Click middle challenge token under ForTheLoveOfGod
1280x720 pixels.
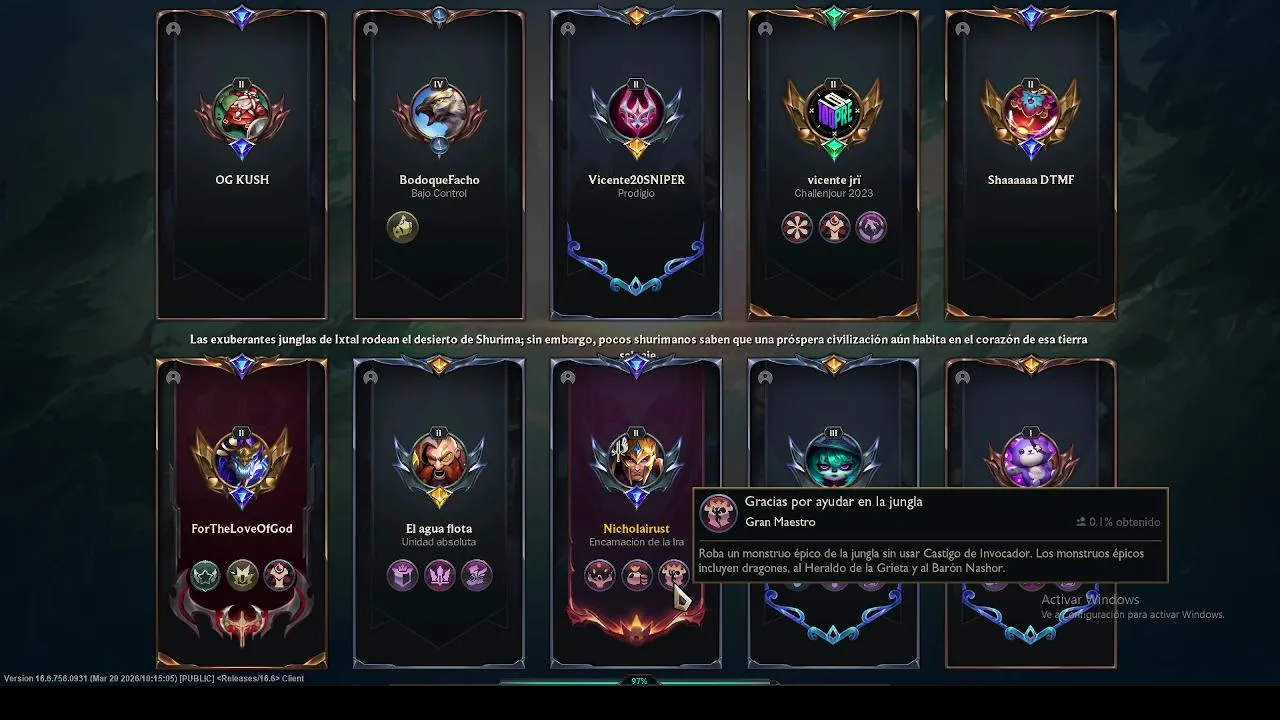tap(242, 575)
